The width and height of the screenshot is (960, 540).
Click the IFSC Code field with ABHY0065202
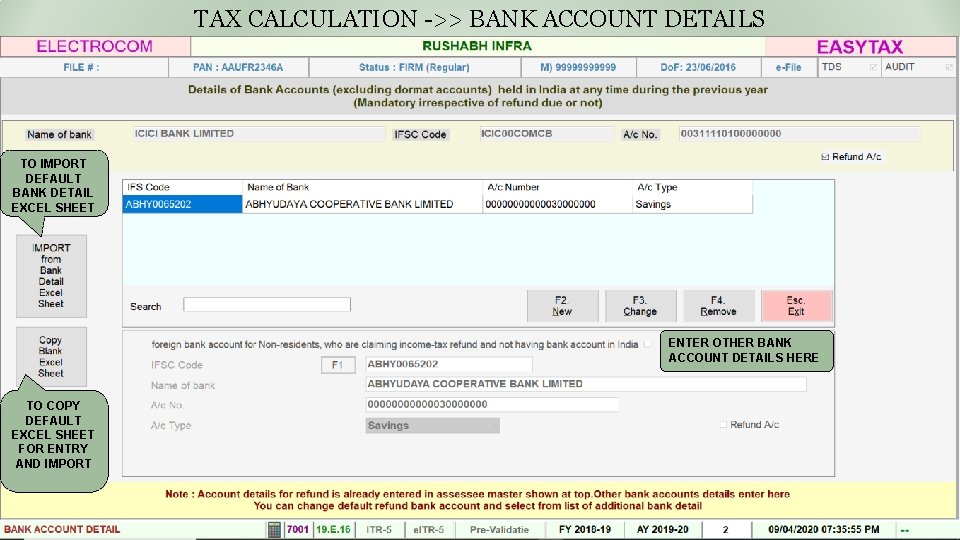(449, 364)
